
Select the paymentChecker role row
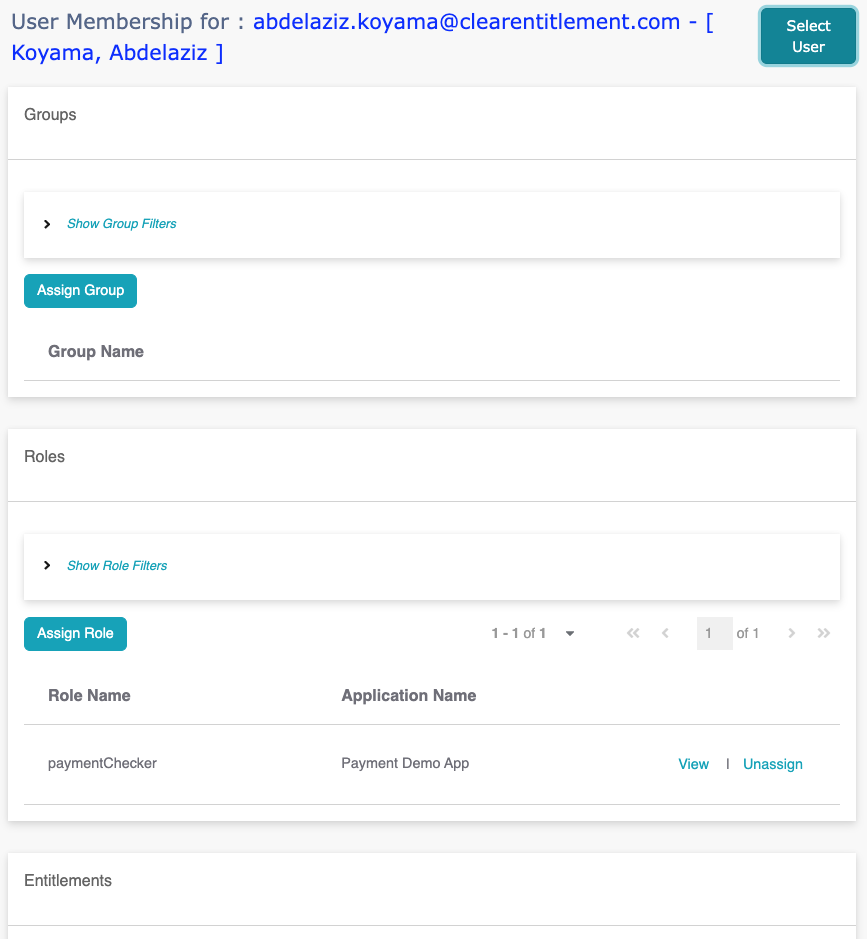[432, 764]
